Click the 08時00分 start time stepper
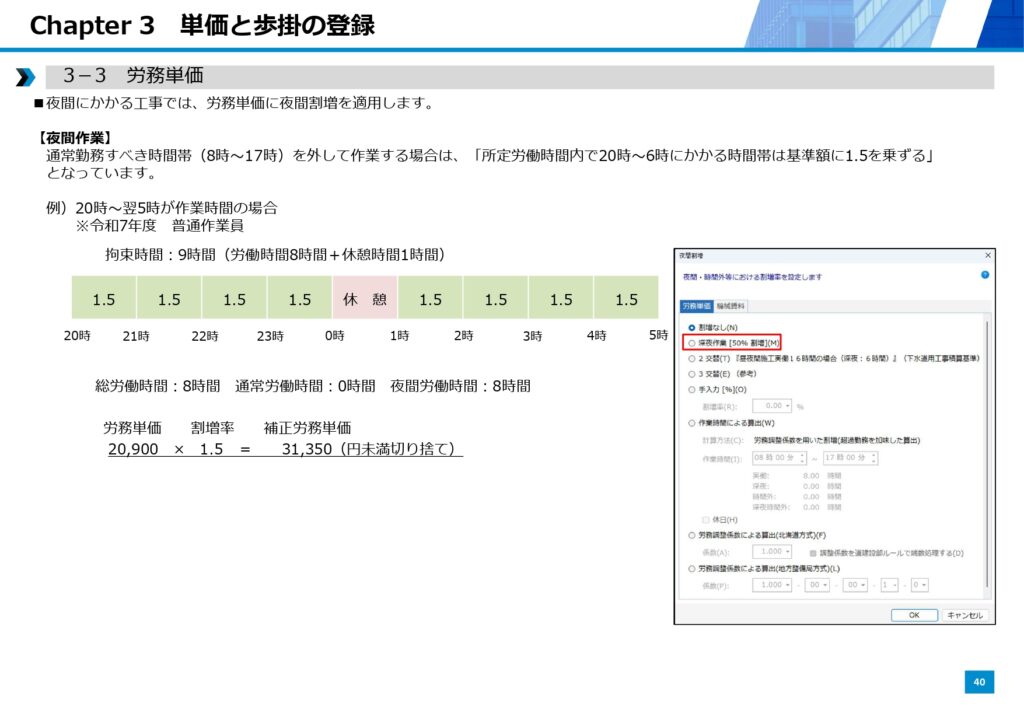Screen dimensions: 1024x724 tap(801, 458)
